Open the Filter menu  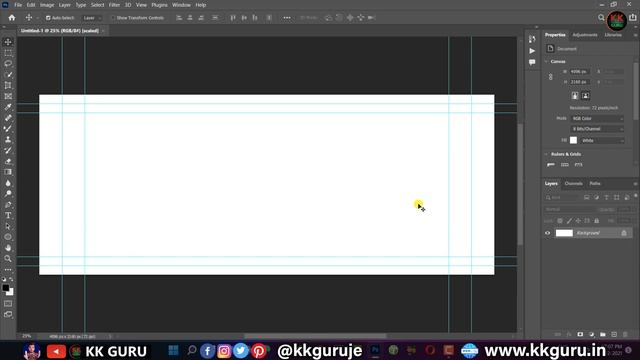114,5
